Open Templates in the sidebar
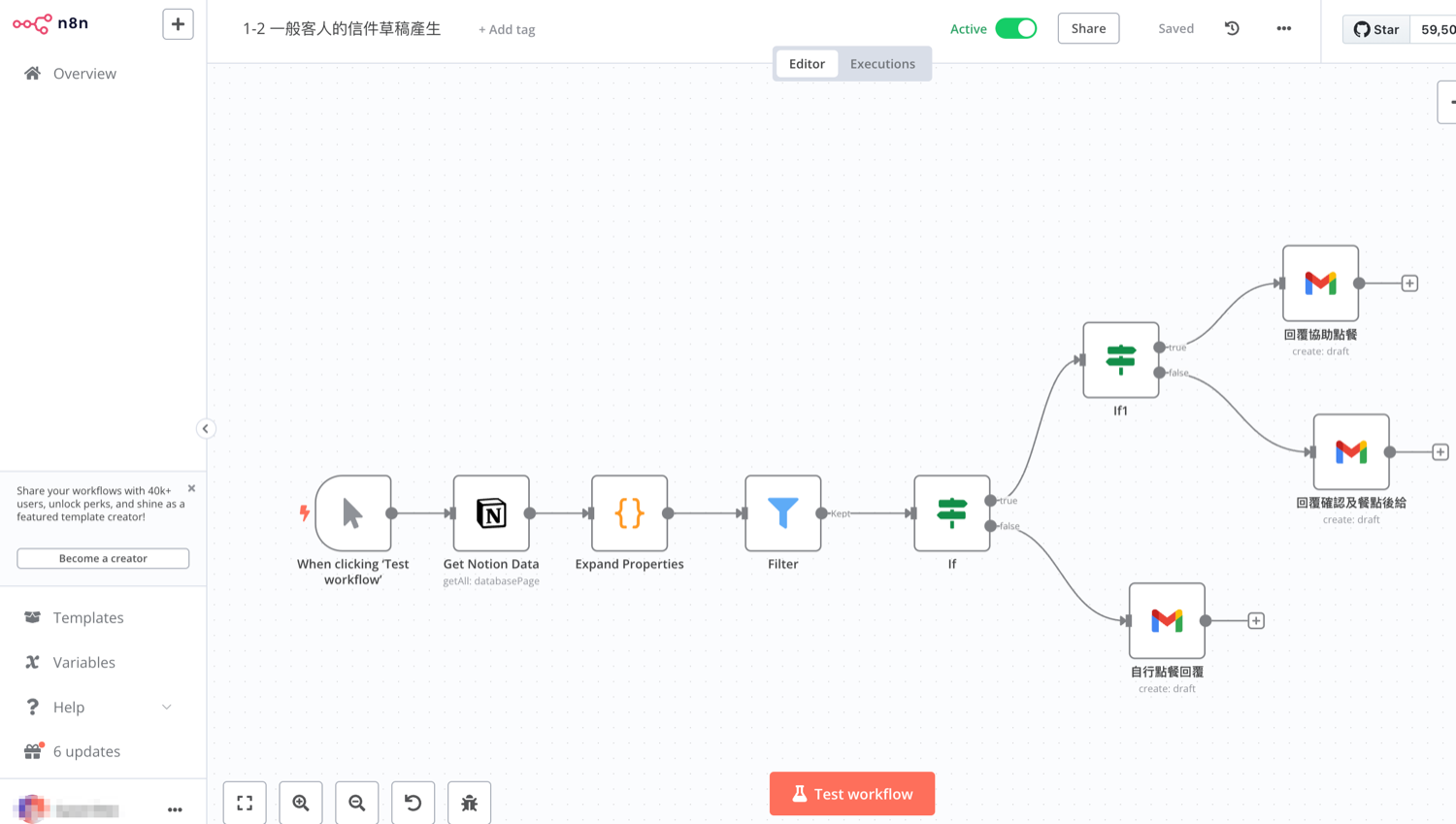Viewport: 1456px width, 824px height. (x=88, y=617)
